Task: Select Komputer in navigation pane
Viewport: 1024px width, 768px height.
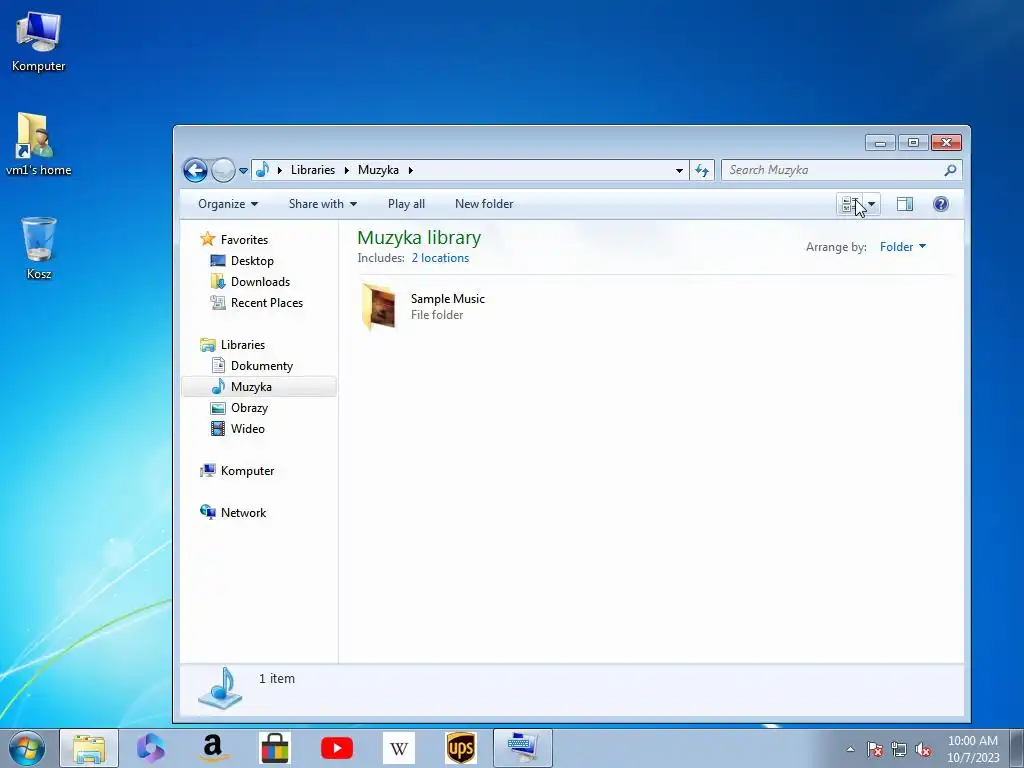Action: [247, 471]
